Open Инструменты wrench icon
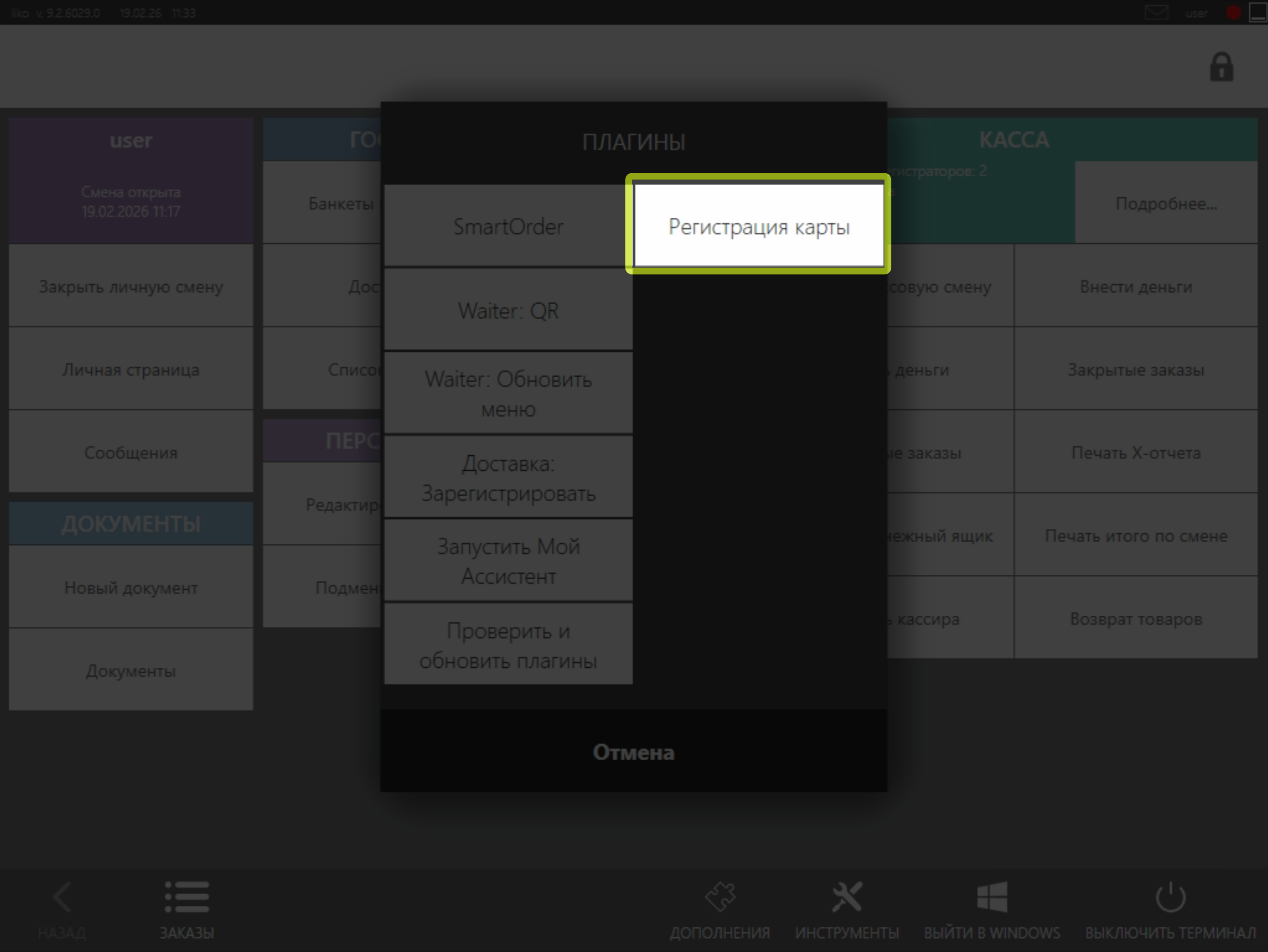Image resolution: width=1268 pixels, height=952 pixels. [847, 897]
